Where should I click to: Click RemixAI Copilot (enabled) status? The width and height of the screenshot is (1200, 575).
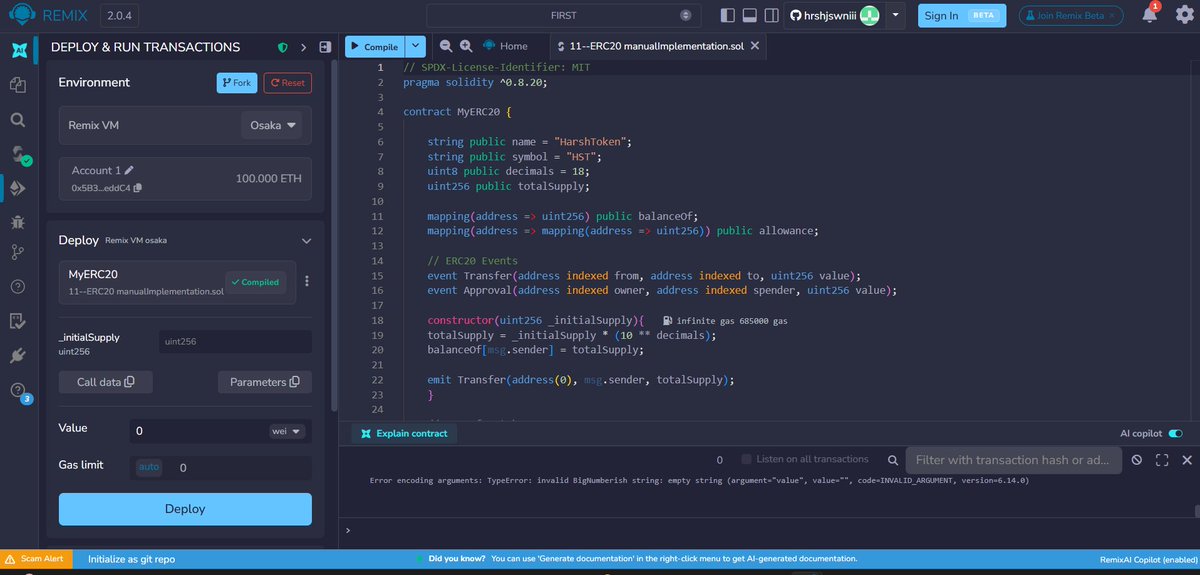tap(1147, 559)
